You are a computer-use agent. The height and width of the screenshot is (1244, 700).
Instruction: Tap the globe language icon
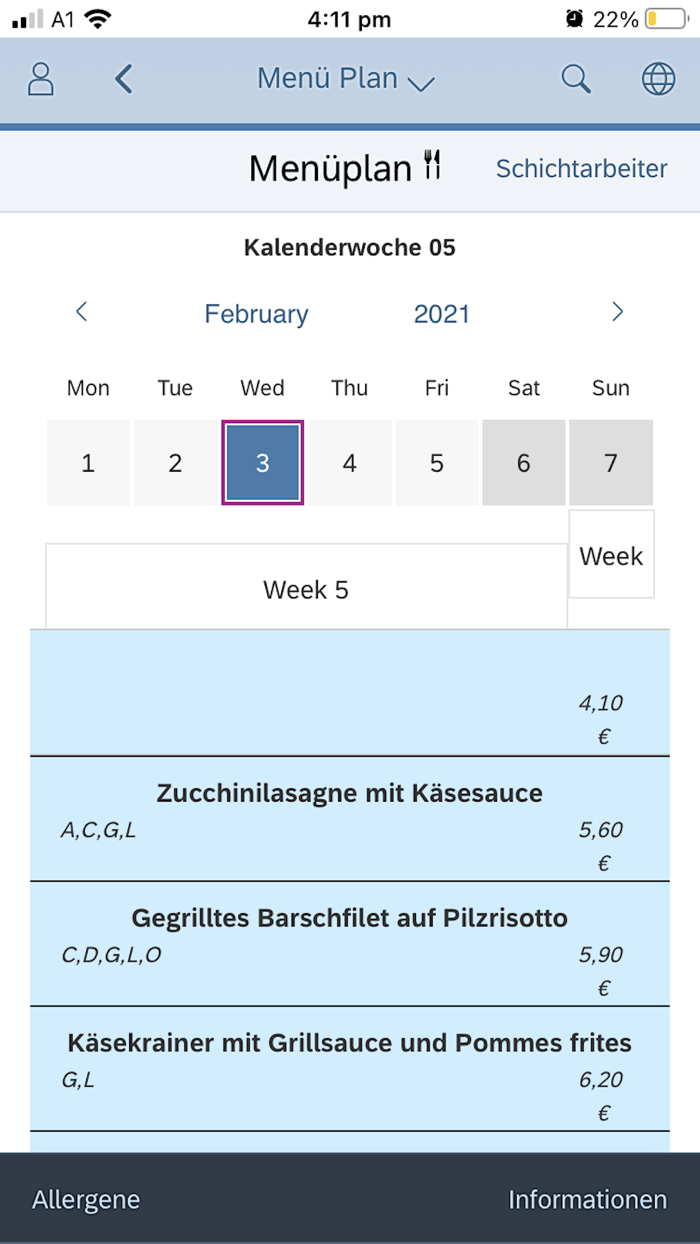(x=658, y=79)
